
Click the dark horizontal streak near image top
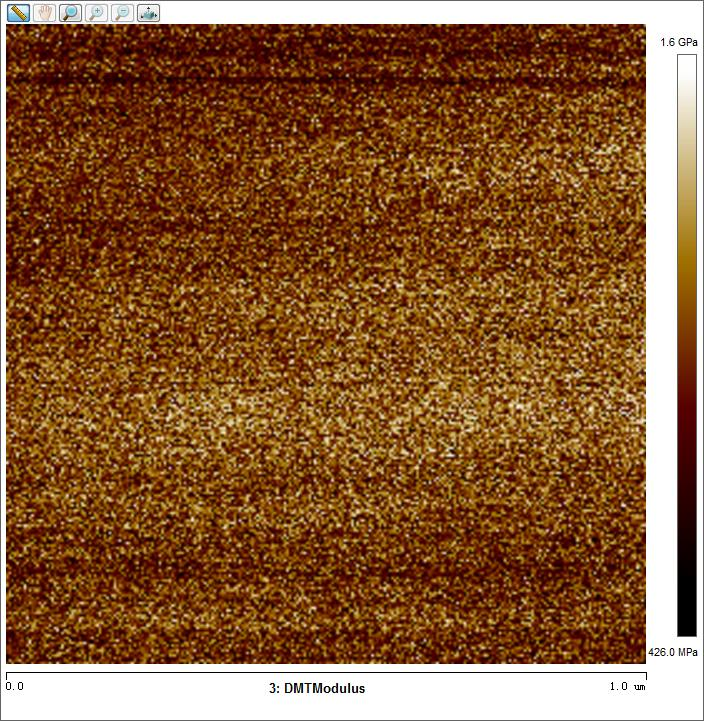(326, 78)
